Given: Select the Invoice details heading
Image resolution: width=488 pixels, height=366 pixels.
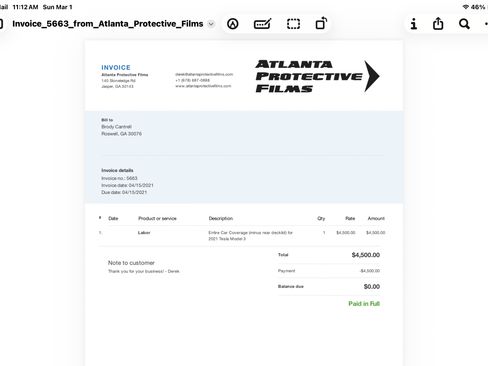Looking at the screenshot, I should pos(117,170).
